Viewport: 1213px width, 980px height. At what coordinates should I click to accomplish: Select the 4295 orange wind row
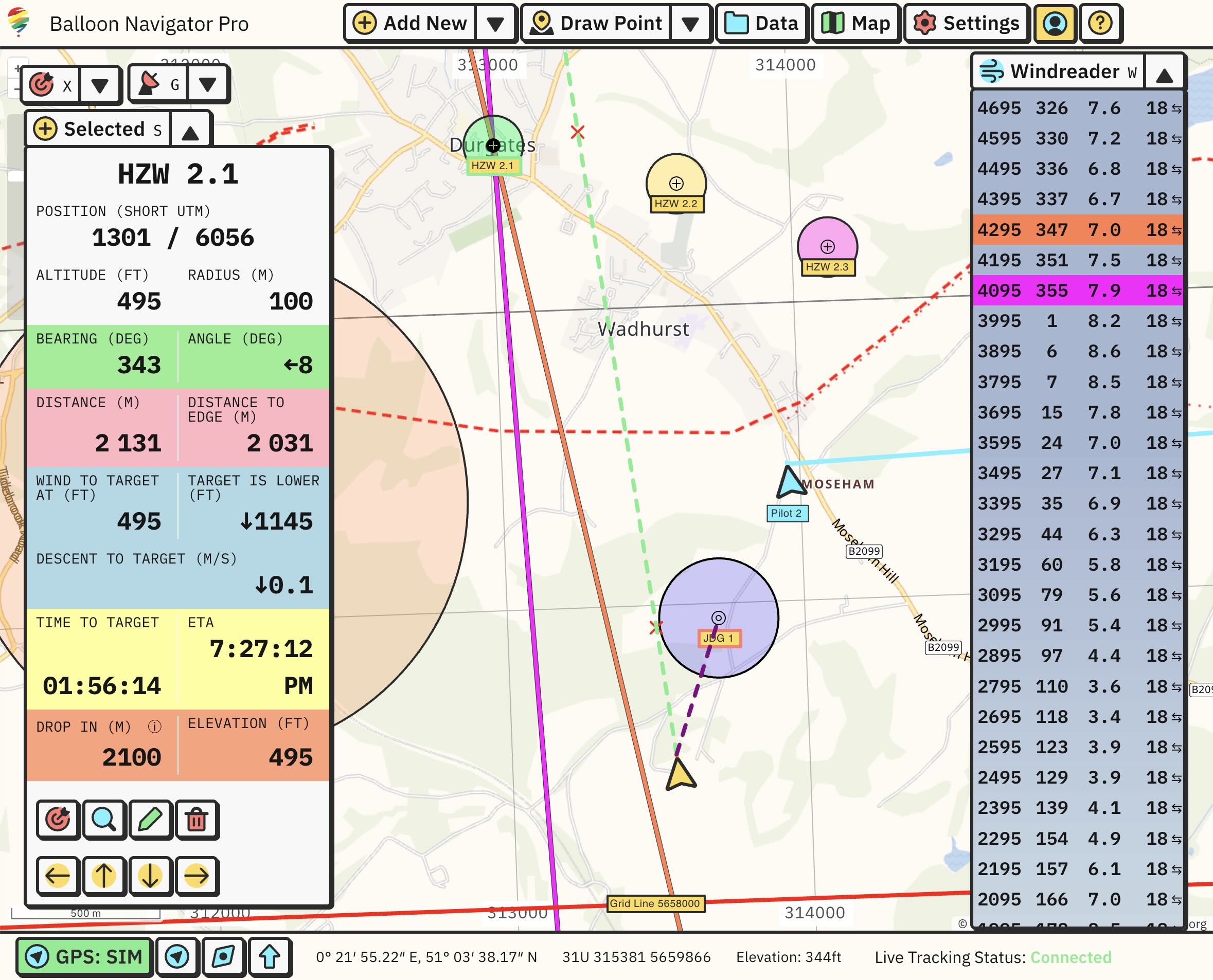coord(1078,230)
